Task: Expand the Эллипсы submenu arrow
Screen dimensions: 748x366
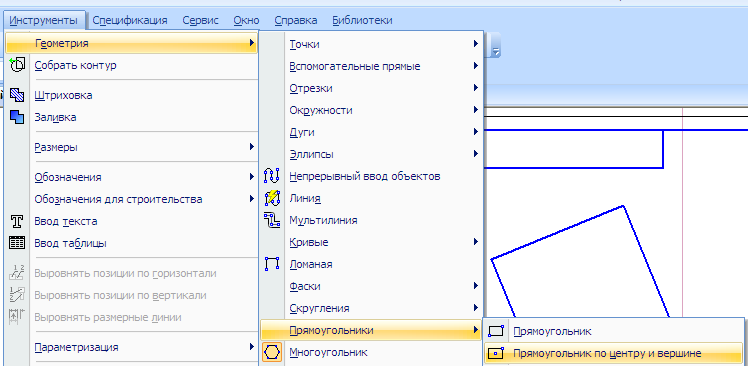Action: tap(476, 154)
